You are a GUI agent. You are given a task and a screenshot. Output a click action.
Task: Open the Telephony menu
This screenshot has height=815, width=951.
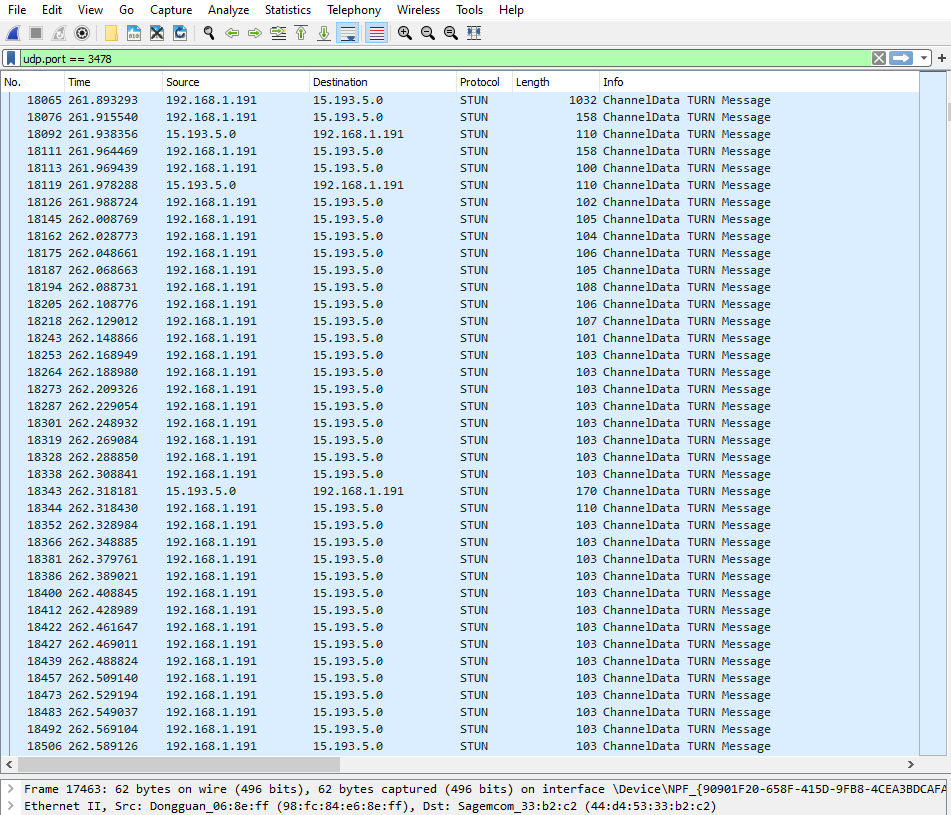pos(354,10)
